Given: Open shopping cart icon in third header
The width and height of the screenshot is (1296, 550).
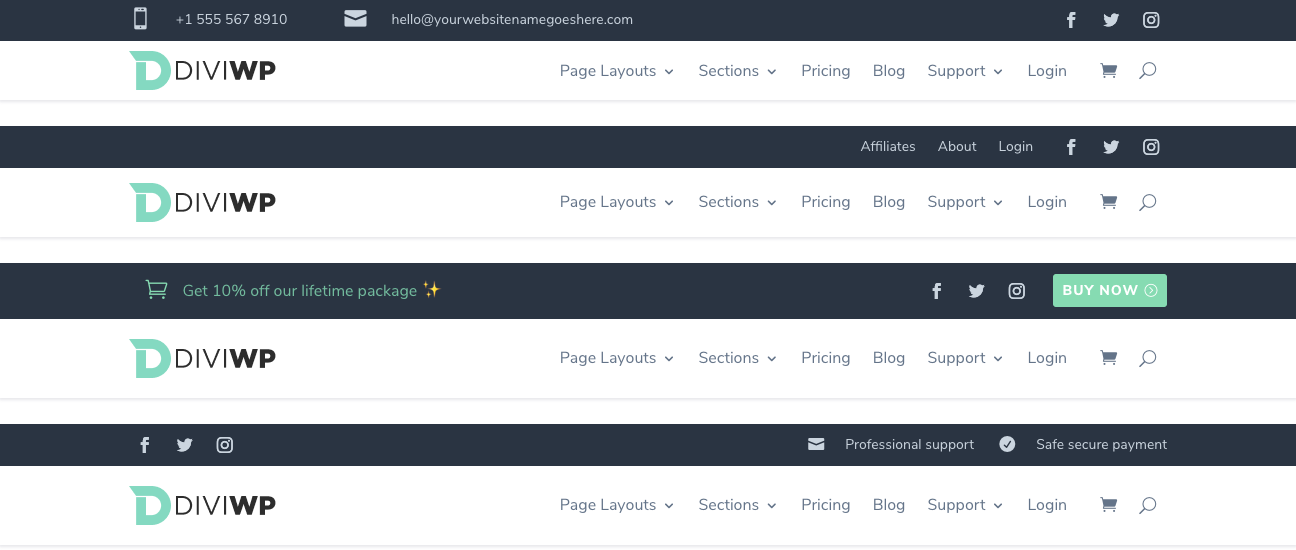Looking at the screenshot, I should [x=1108, y=358].
